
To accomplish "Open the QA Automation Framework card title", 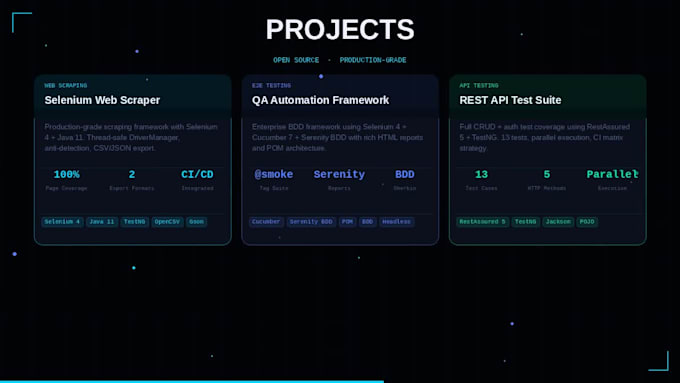I will tap(320, 100).
